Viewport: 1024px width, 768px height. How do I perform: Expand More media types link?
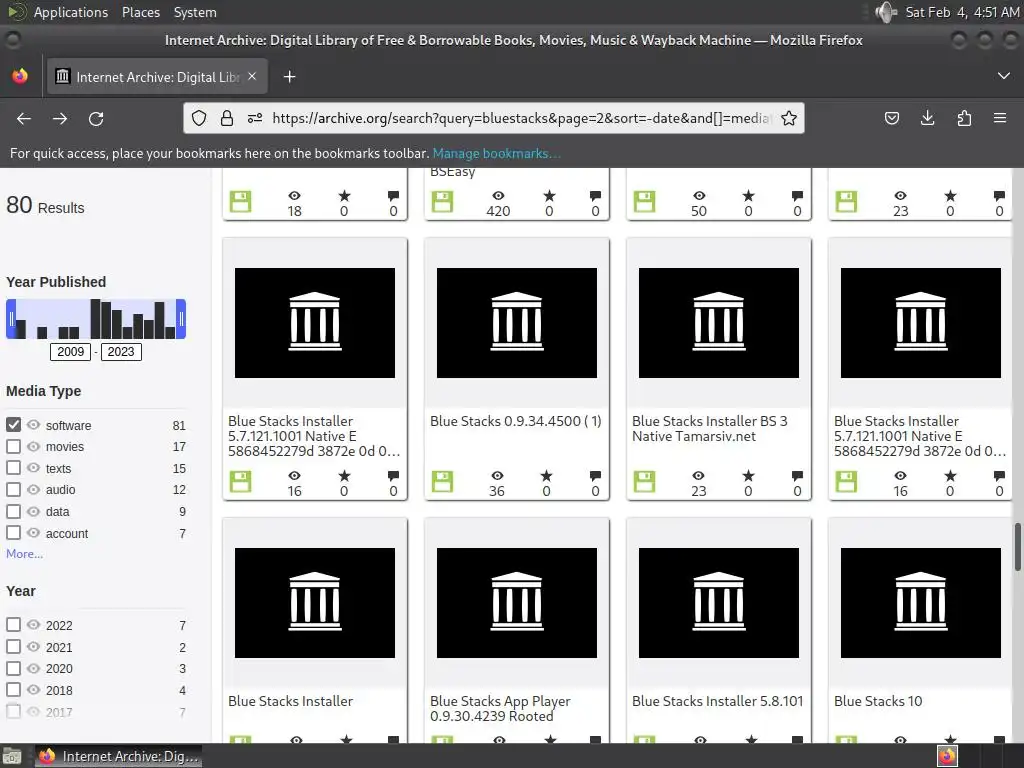24,554
